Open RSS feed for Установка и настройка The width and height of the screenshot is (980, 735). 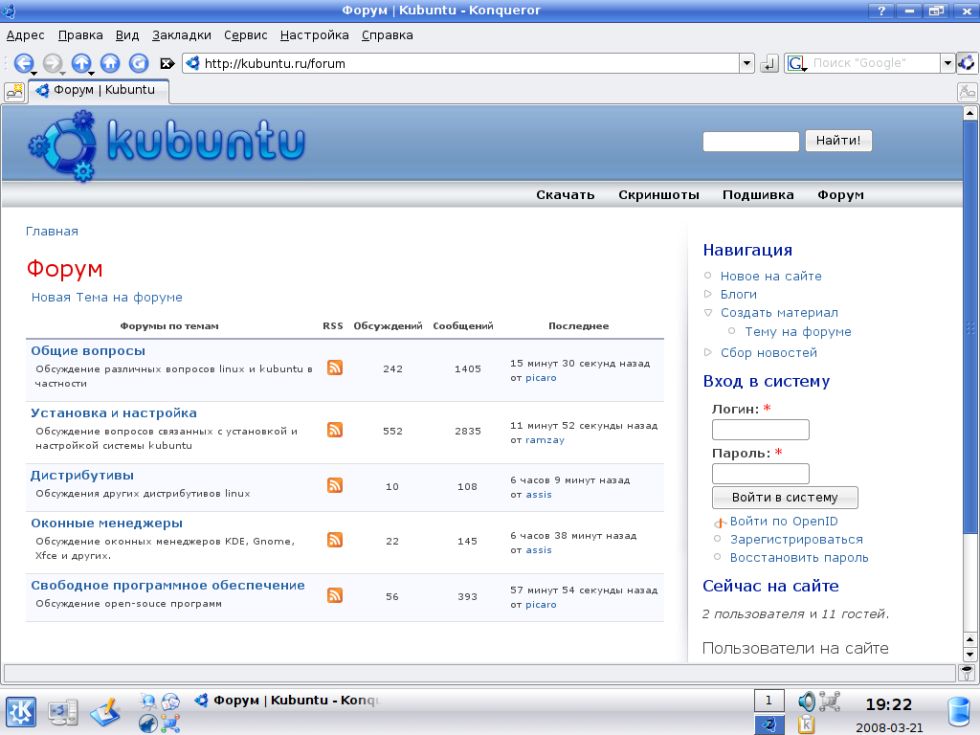tap(335, 430)
